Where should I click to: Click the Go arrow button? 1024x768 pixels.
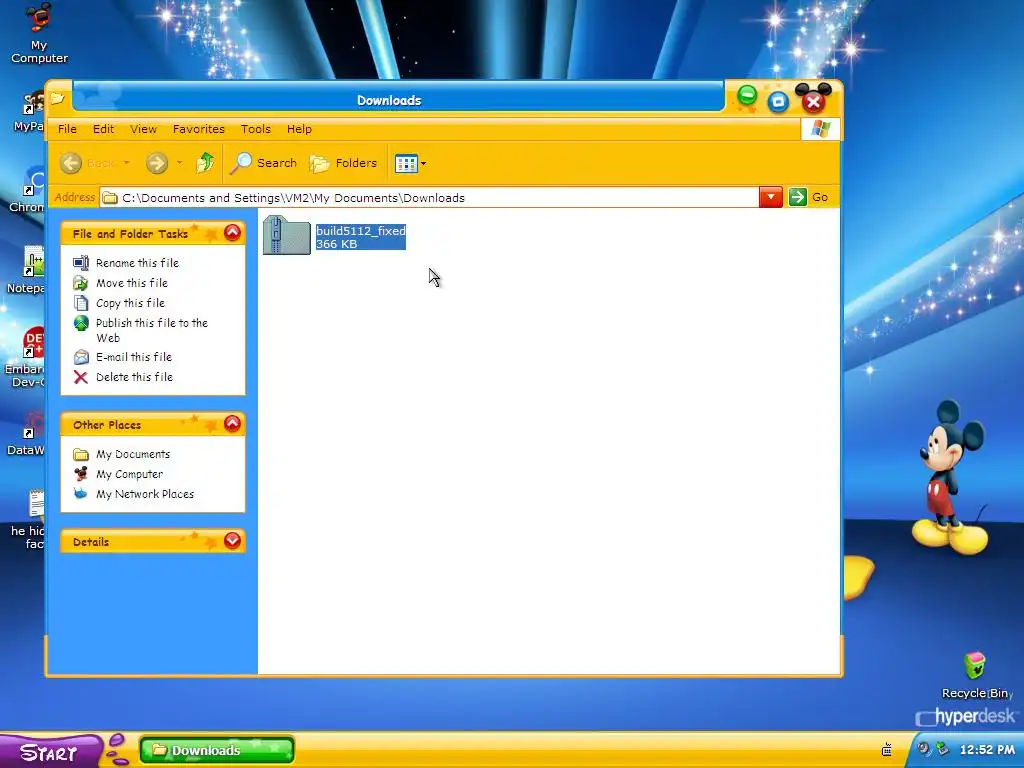coord(797,197)
